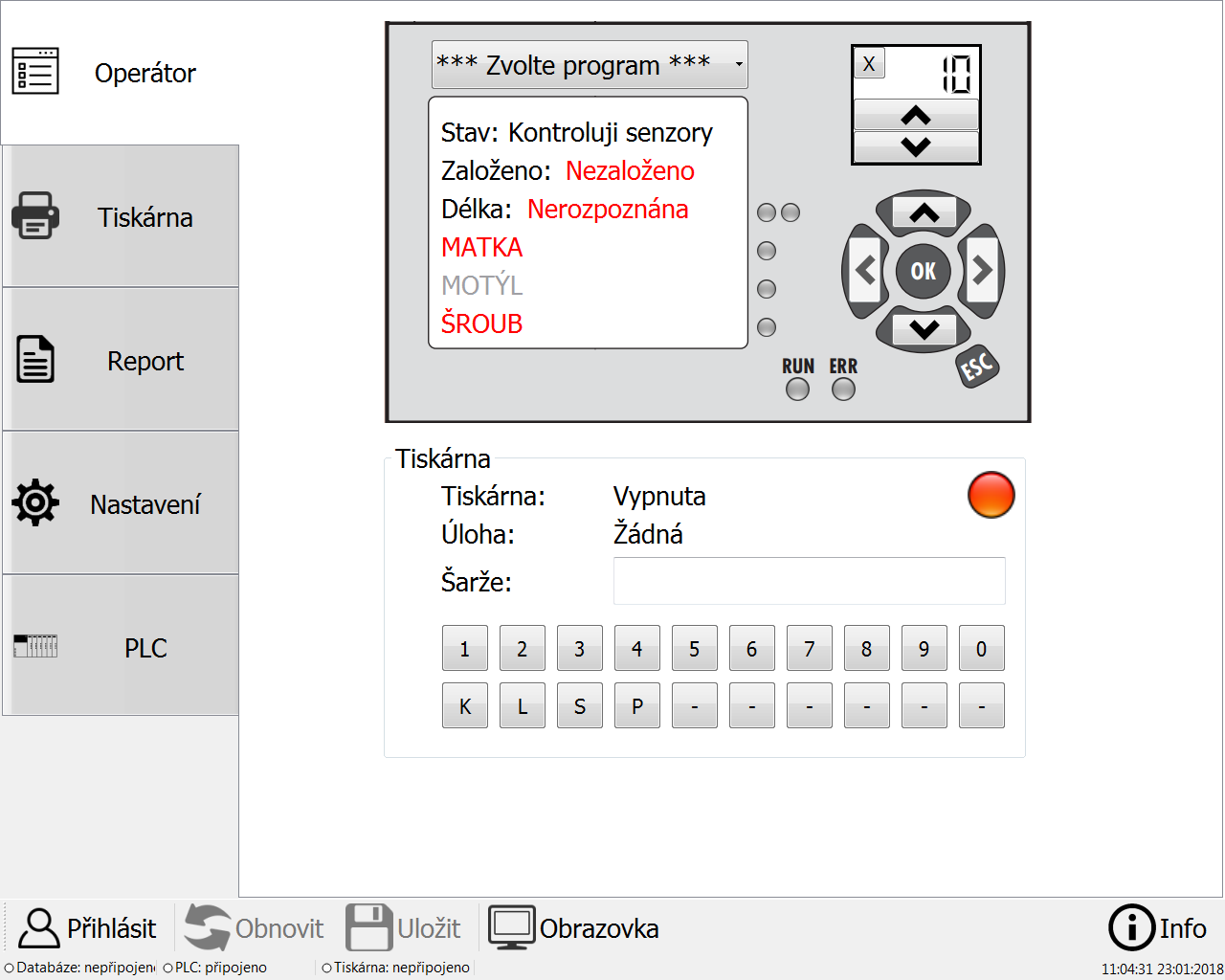Switch to the Nastavení tab
1225x980 pixels.
pyautogui.click(x=121, y=503)
